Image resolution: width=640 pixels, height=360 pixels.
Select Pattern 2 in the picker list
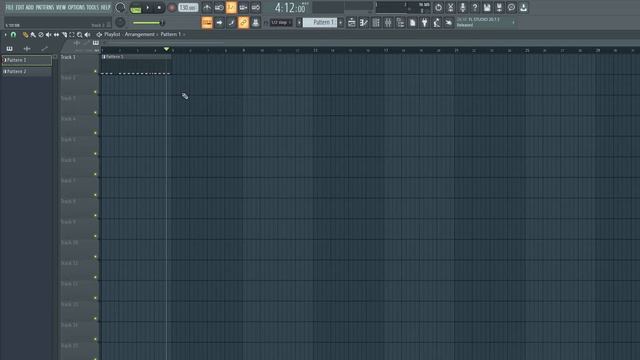point(27,71)
